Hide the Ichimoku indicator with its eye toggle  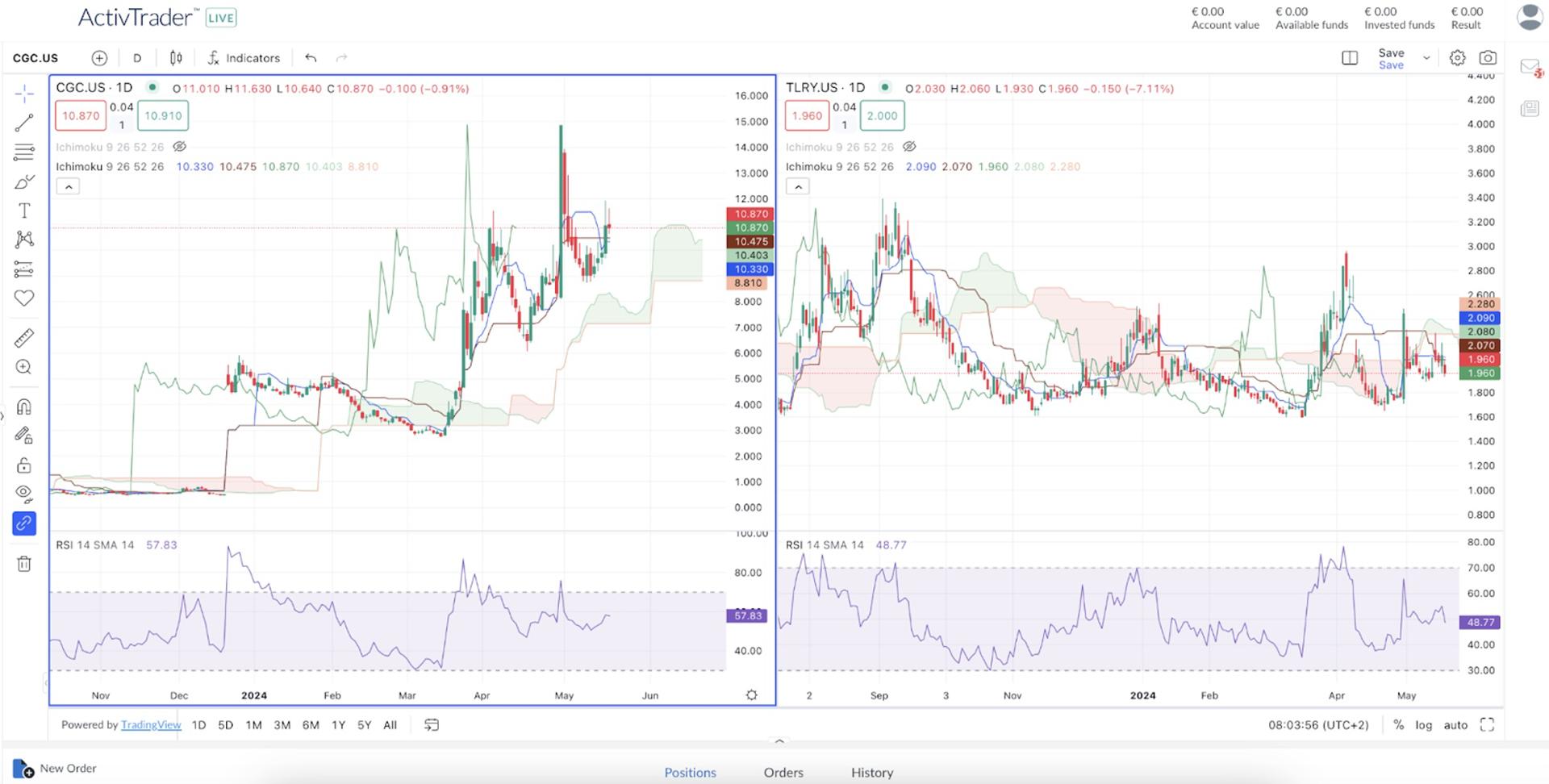181,147
